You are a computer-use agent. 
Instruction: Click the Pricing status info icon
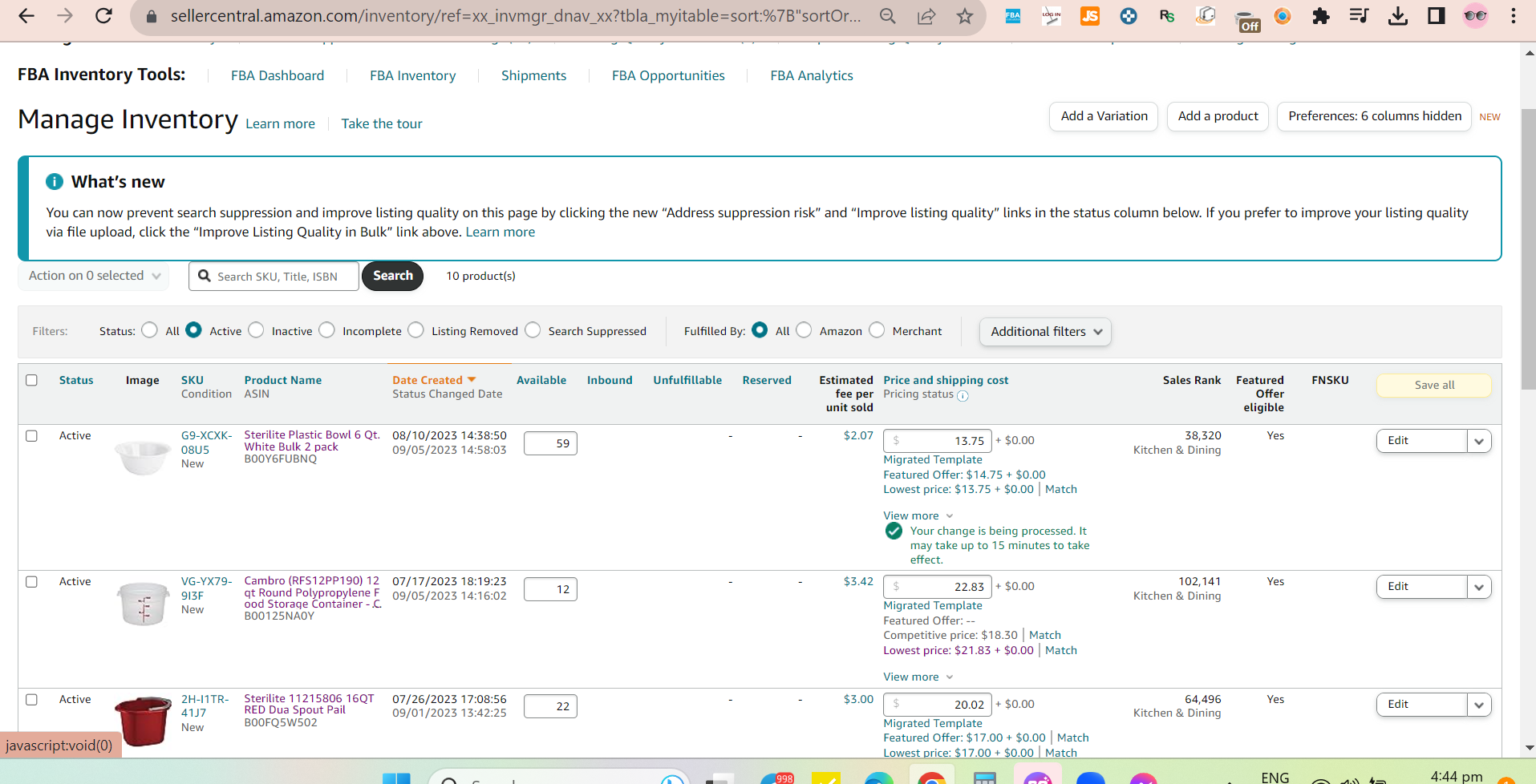[x=963, y=395]
